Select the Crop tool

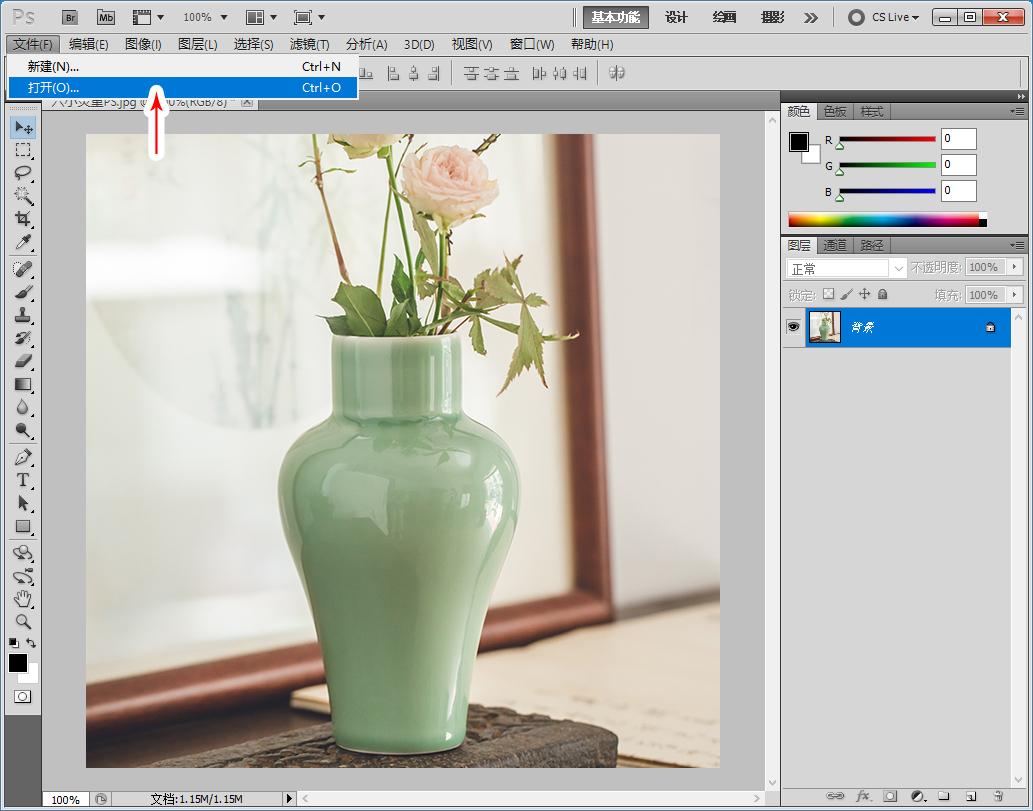pyautogui.click(x=23, y=219)
